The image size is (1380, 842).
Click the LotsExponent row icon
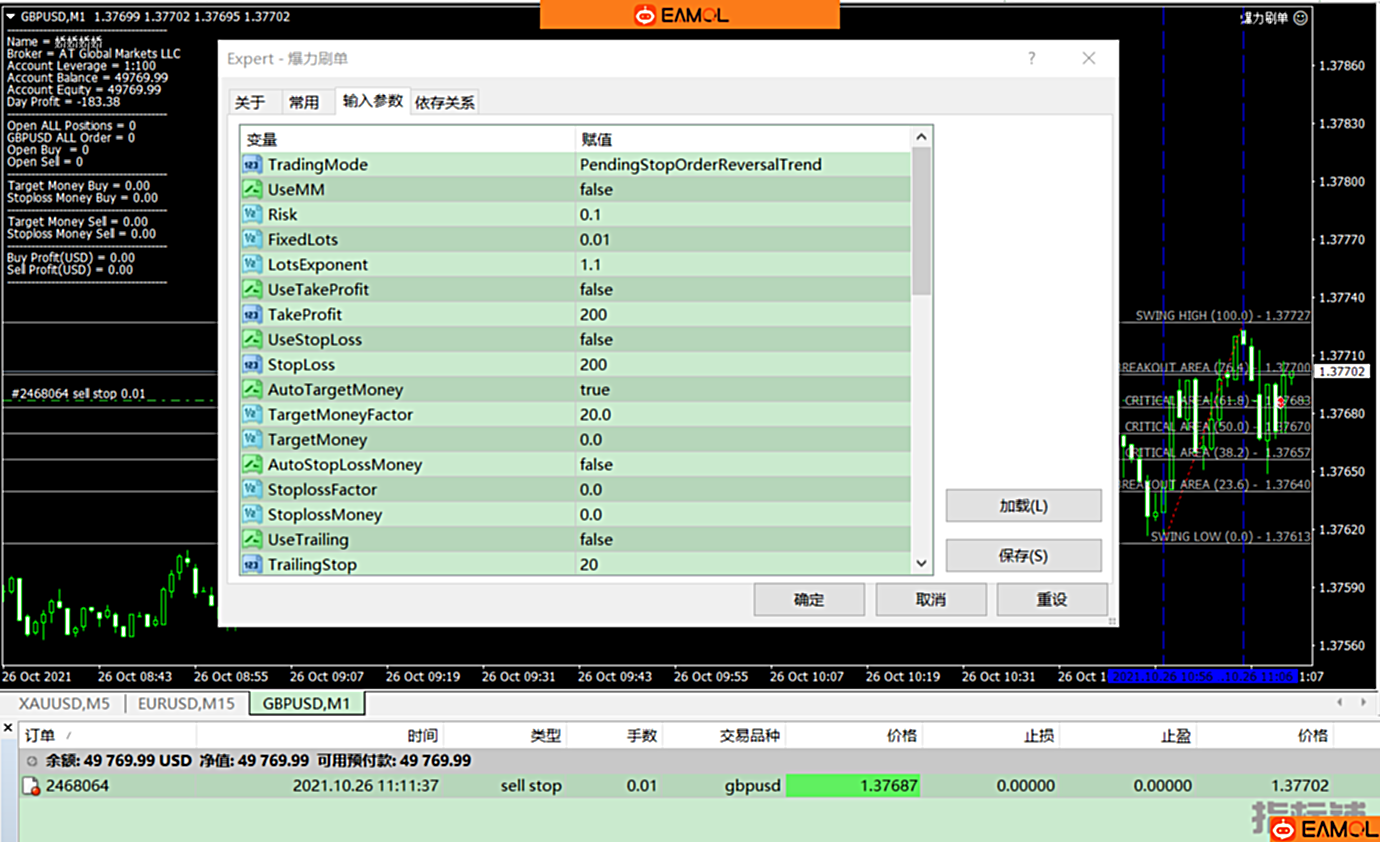click(252, 265)
